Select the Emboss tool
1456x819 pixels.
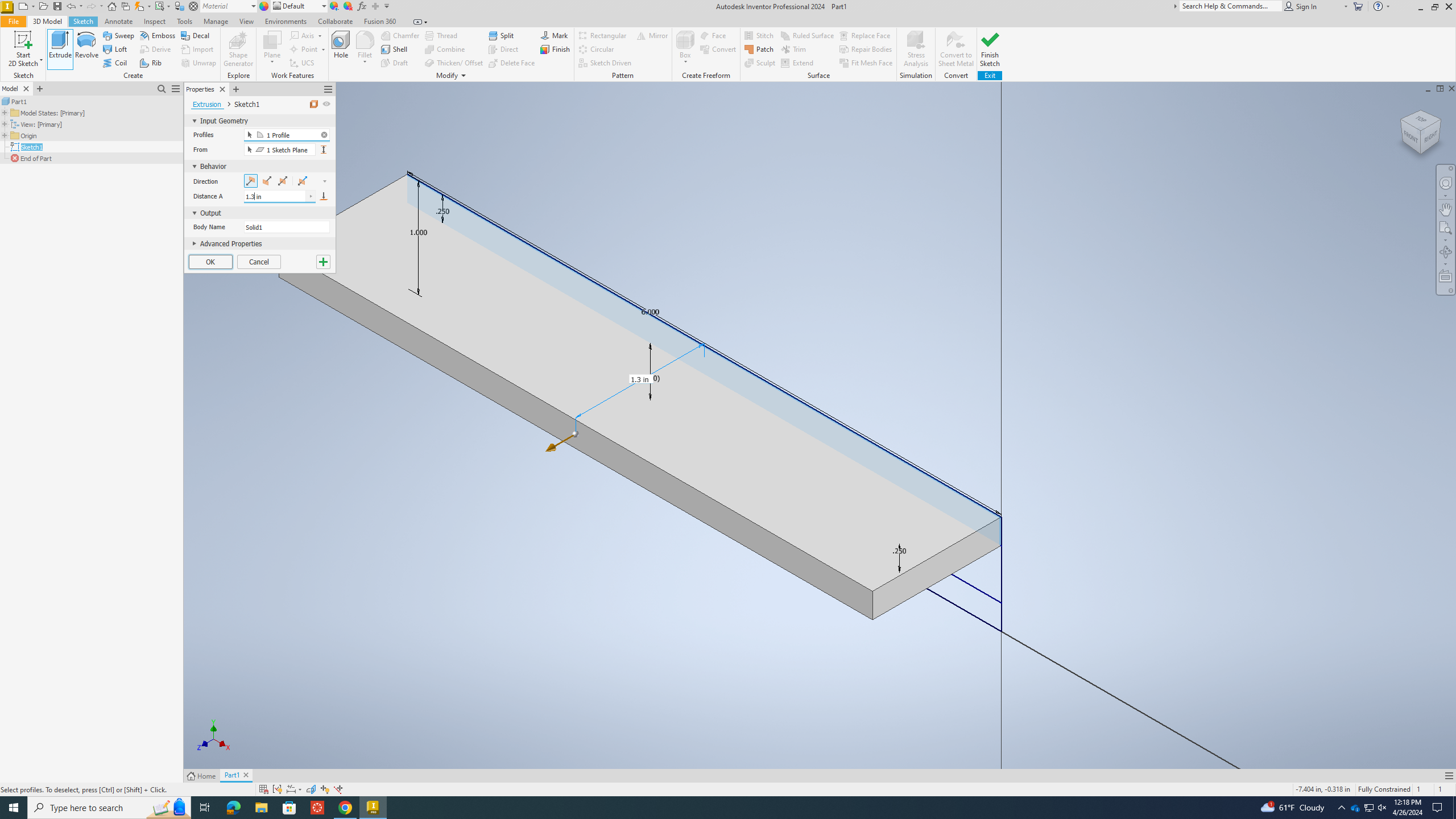point(158,35)
